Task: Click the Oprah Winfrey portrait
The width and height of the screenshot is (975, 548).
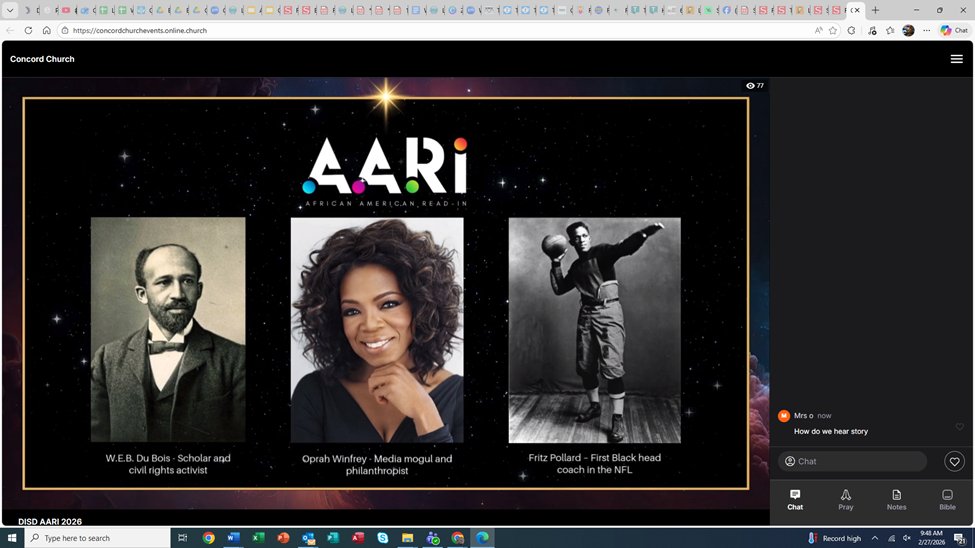Action: (377, 330)
